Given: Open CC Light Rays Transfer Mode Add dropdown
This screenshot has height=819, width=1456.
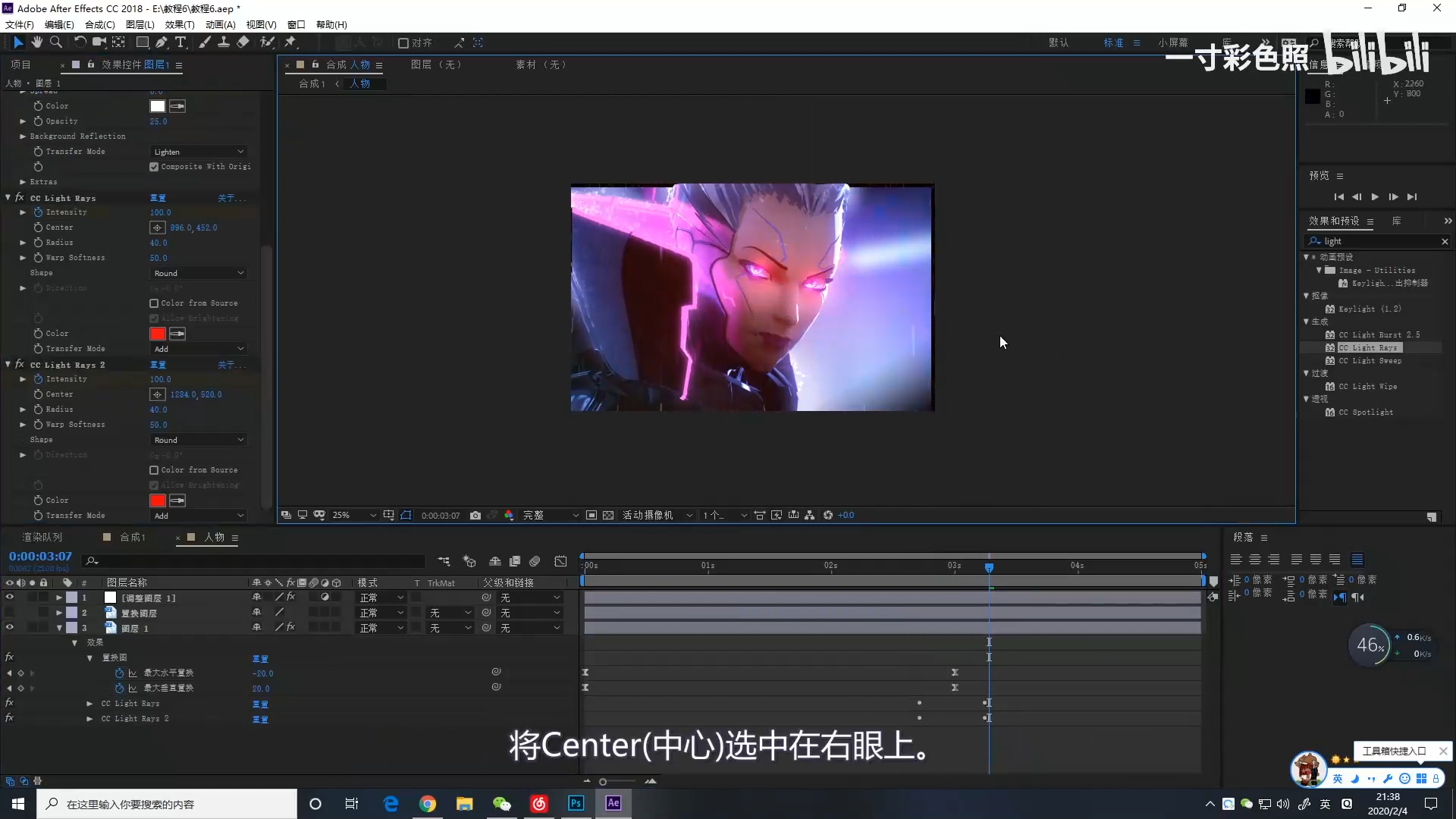Looking at the screenshot, I should 199,349.
